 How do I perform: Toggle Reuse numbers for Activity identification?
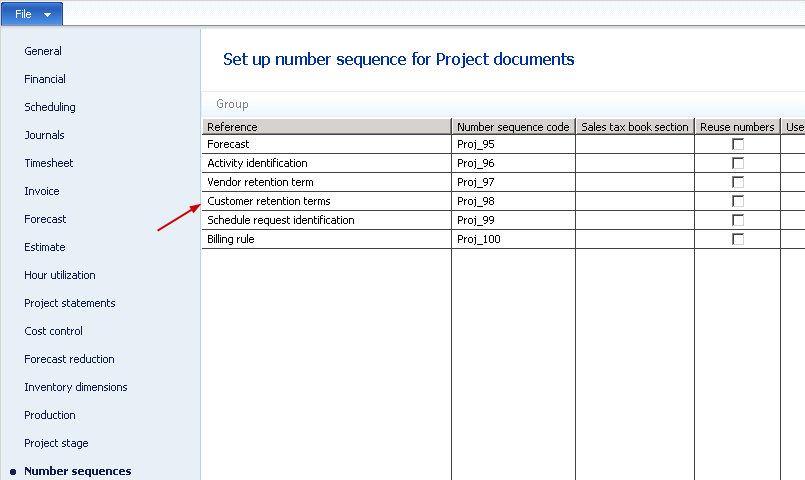pyautogui.click(x=738, y=163)
